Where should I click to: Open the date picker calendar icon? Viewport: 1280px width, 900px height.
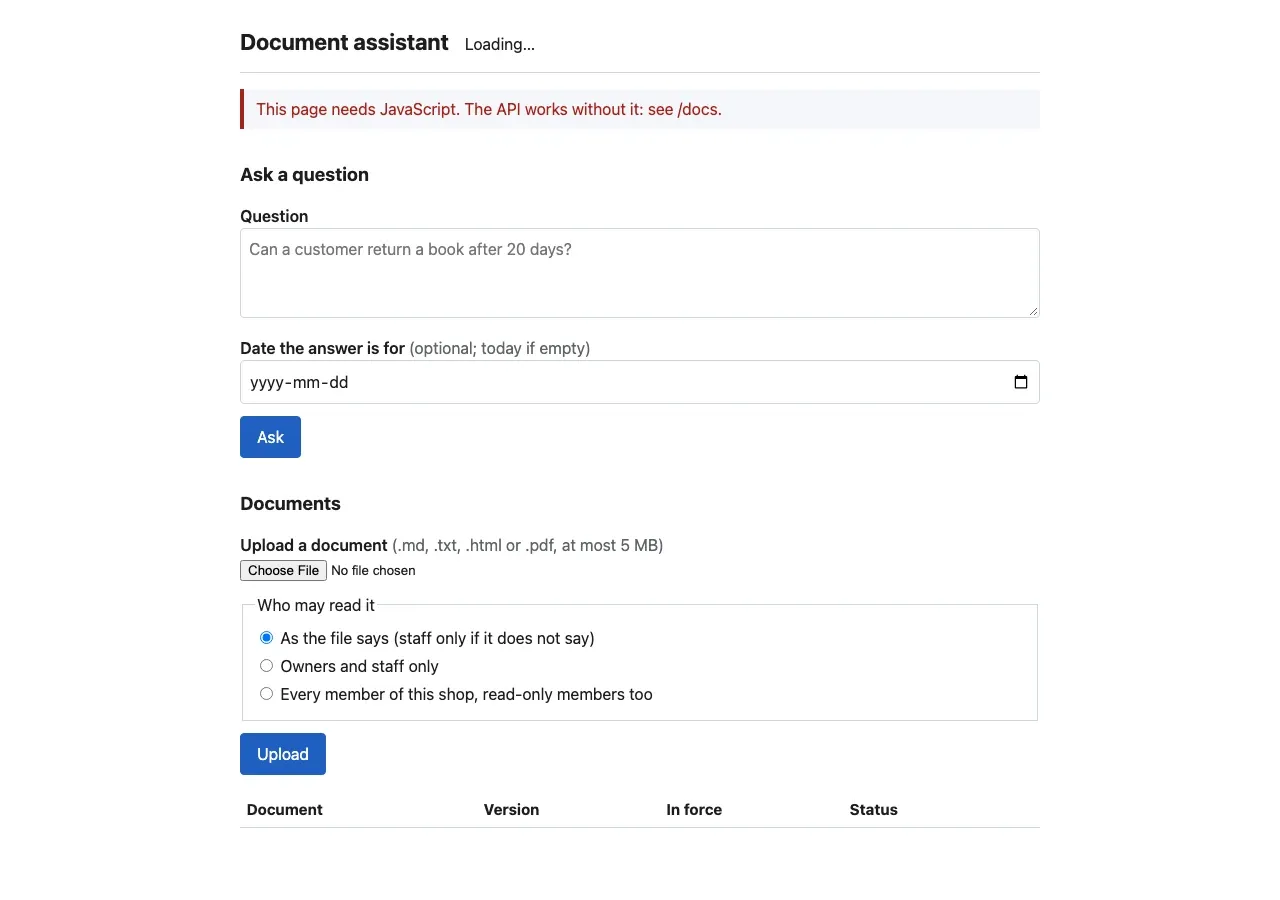click(1021, 382)
